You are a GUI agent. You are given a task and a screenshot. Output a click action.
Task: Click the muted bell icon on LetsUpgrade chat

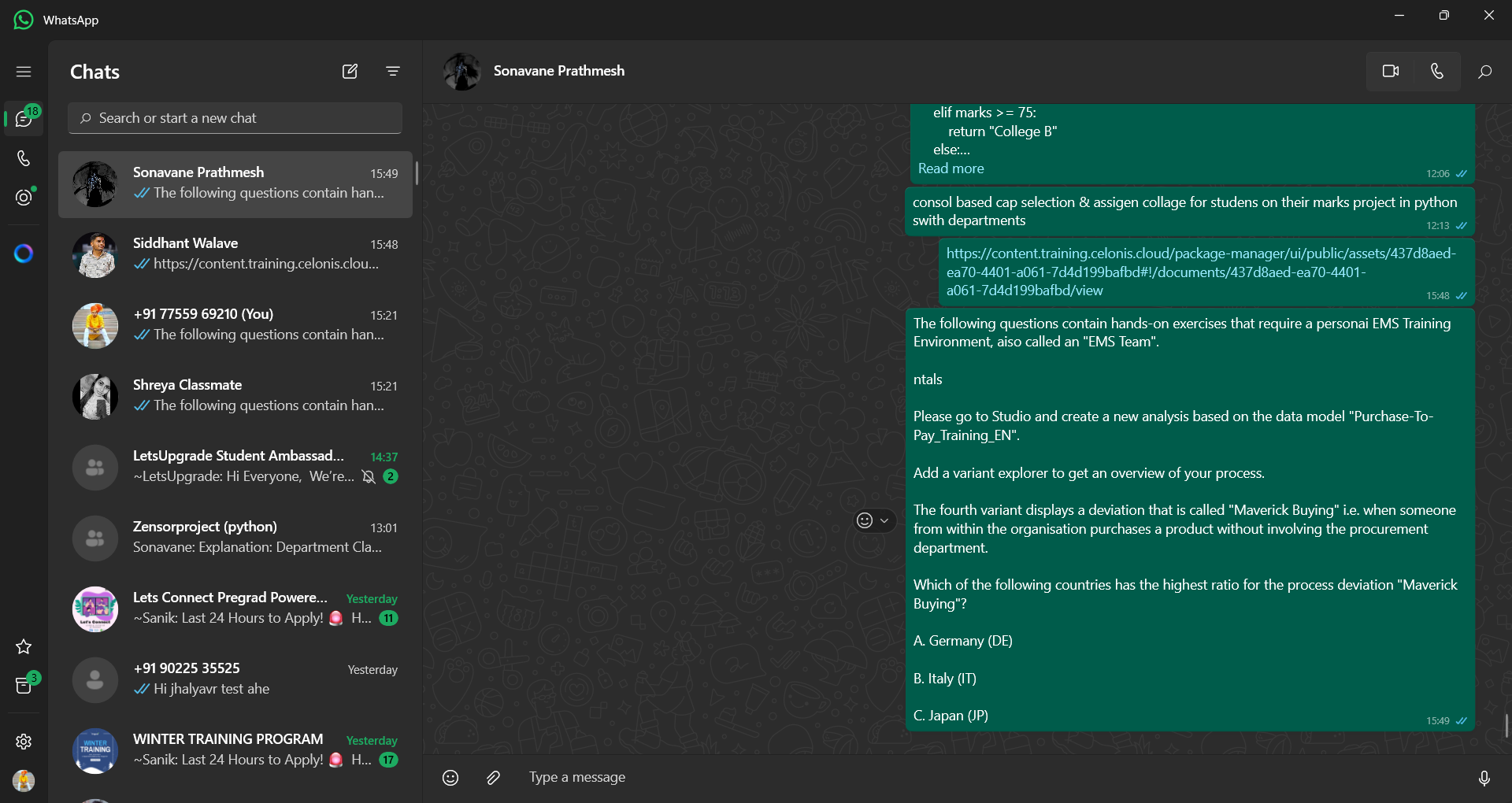(x=369, y=476)
